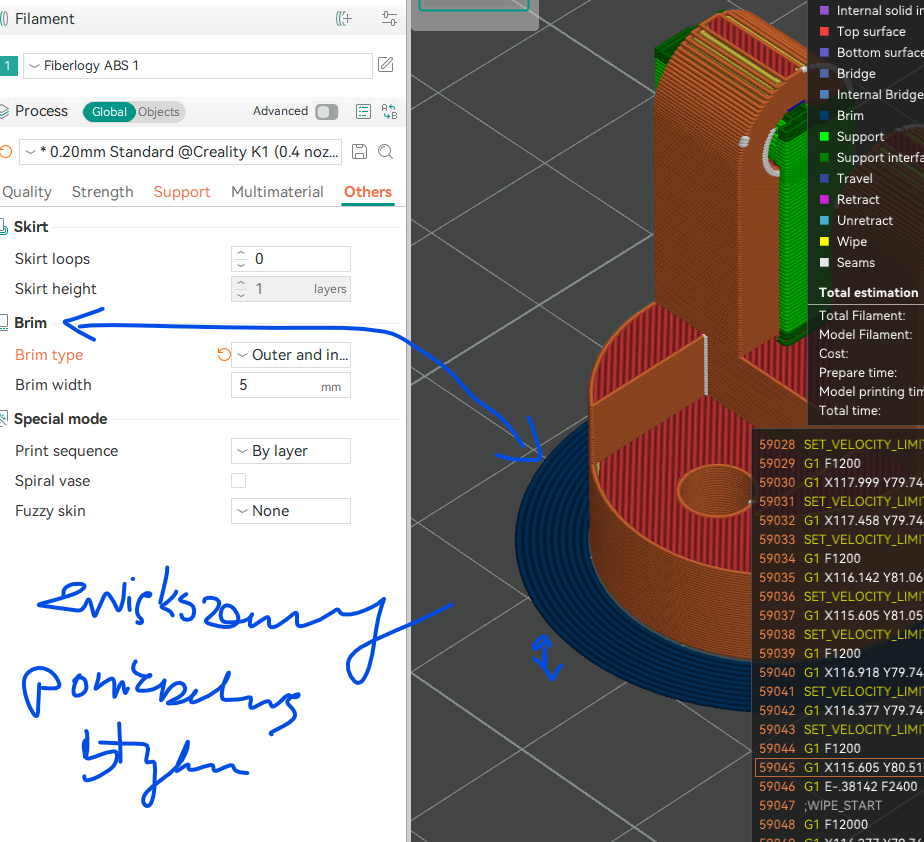Toggle the Advanced mode switch
This screenshot has width=924, height=842.
click(326, 112)
